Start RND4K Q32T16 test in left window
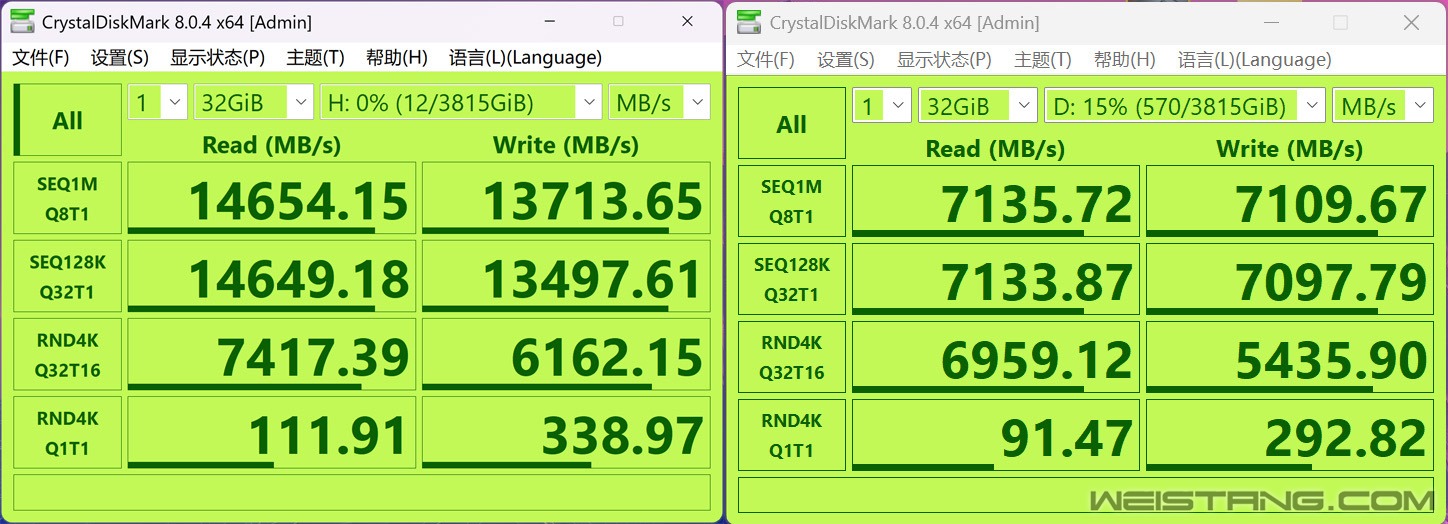This screenshot has width=1448, height=524. (67, 355)
